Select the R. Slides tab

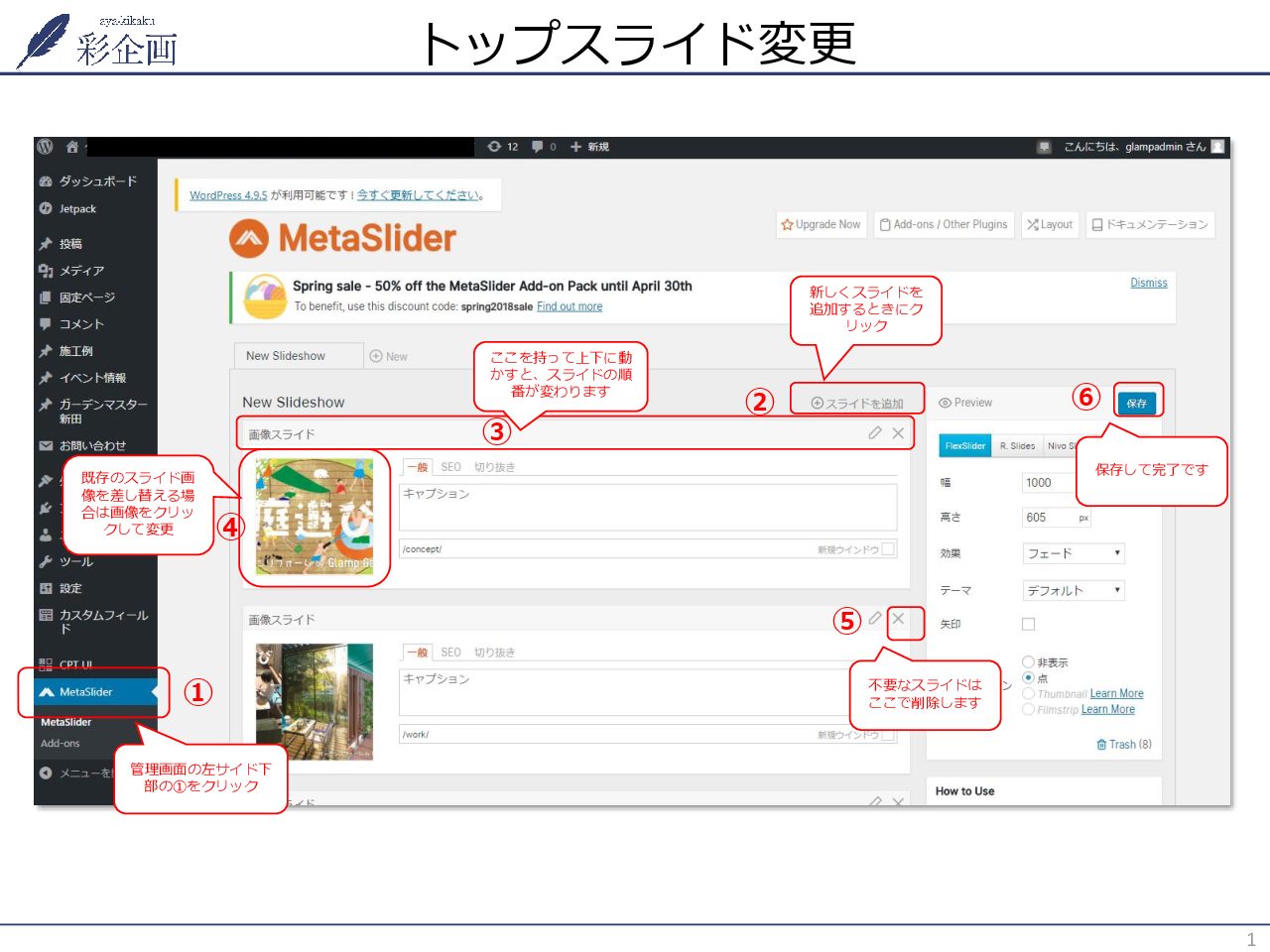click(1017, 446)
